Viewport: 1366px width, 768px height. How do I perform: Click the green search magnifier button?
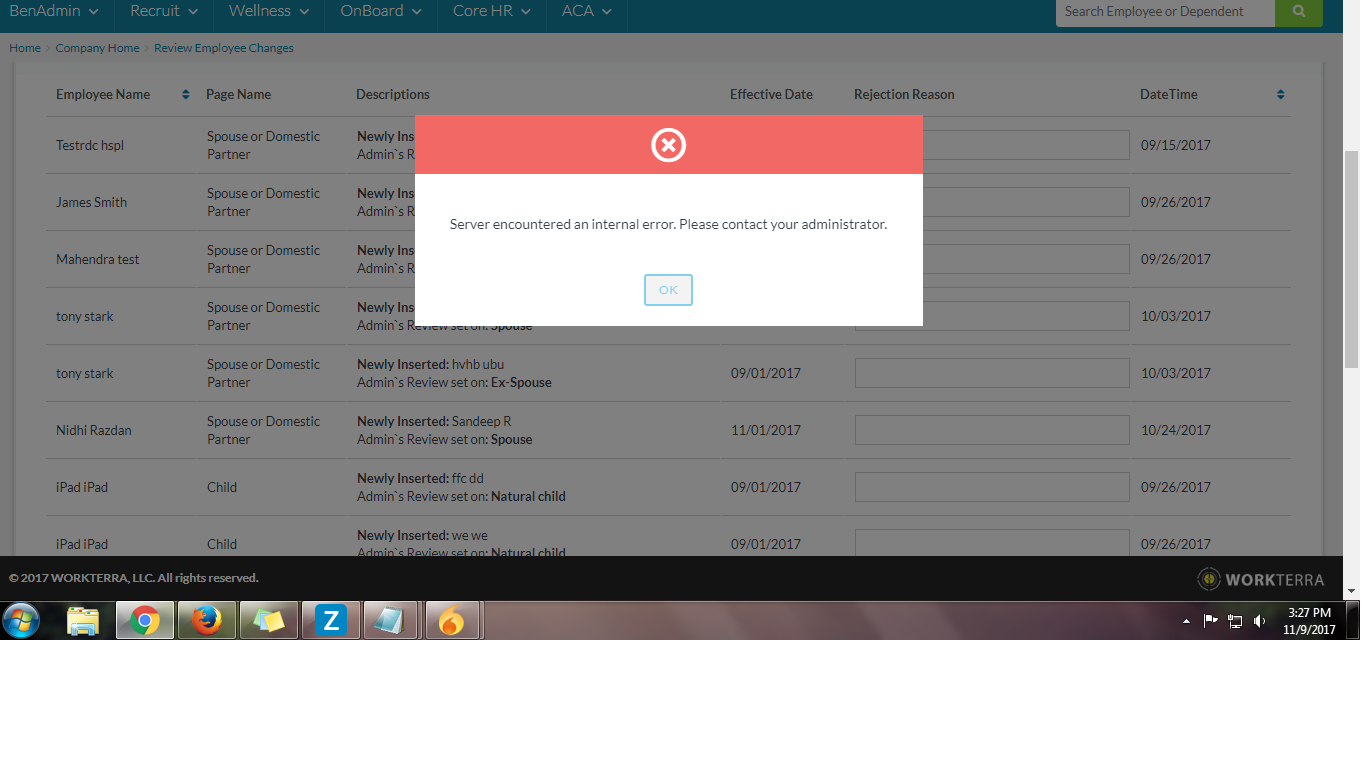(1299, 12)
